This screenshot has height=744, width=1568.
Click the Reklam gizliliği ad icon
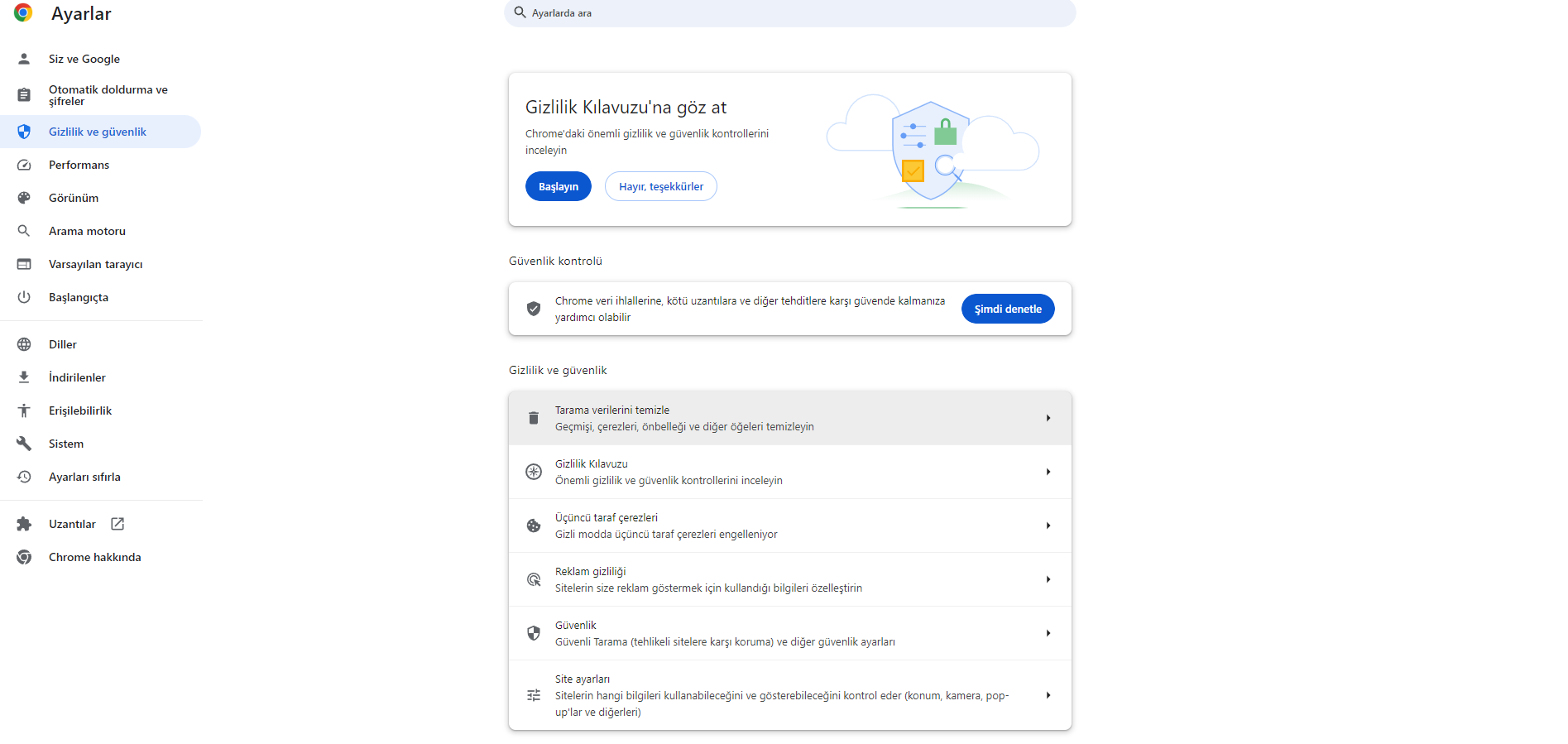pyautogui.click(x=534, y=579)
